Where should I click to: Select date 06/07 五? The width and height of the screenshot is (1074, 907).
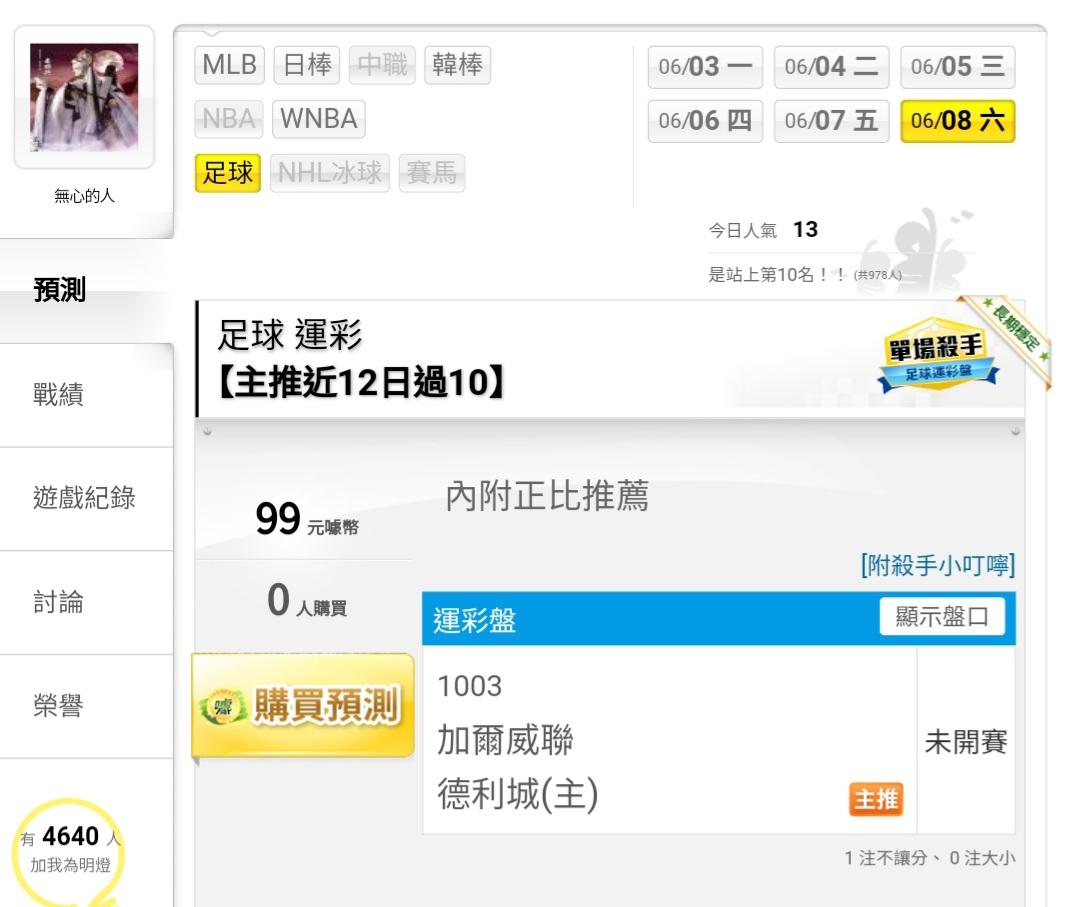(832, 121)
